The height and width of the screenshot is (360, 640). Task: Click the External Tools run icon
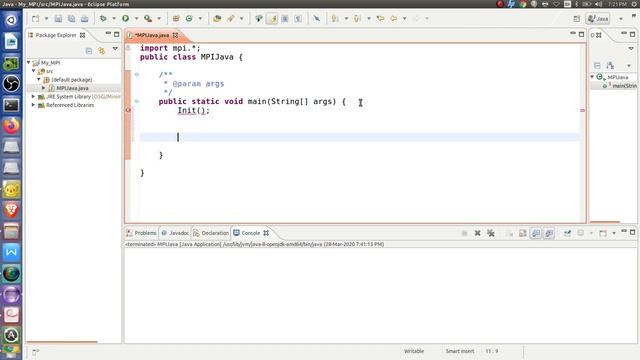[x=148, y=19]
